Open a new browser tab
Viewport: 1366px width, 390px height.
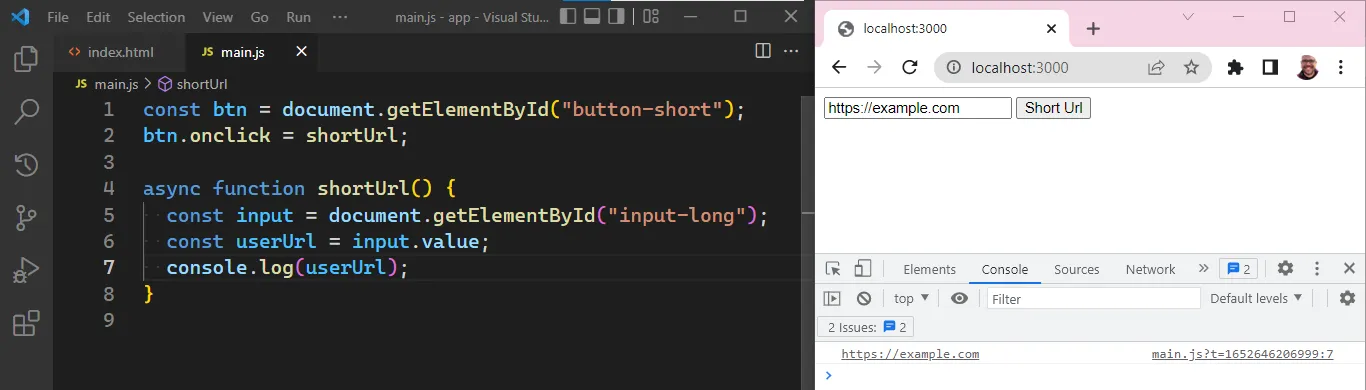[1093, 29]
